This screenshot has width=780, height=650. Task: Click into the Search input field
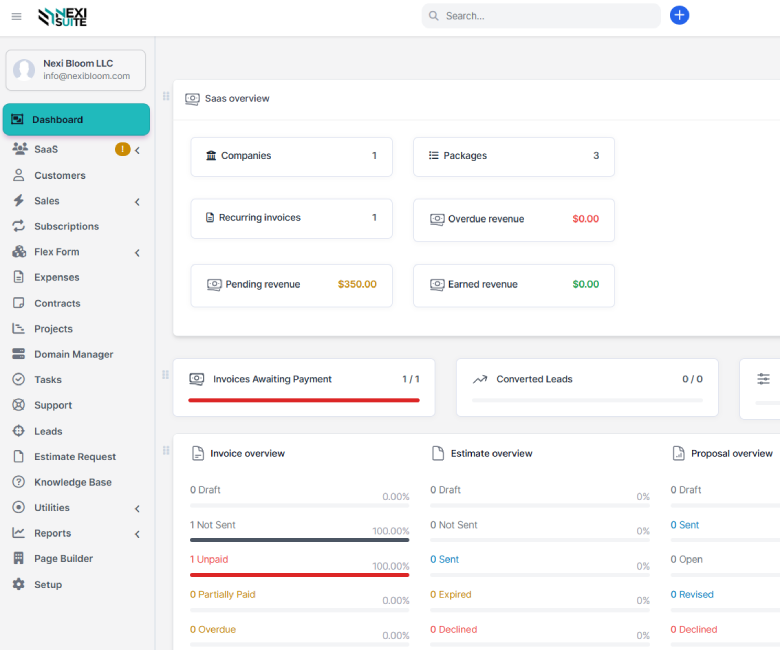click(x=541, y=16)
